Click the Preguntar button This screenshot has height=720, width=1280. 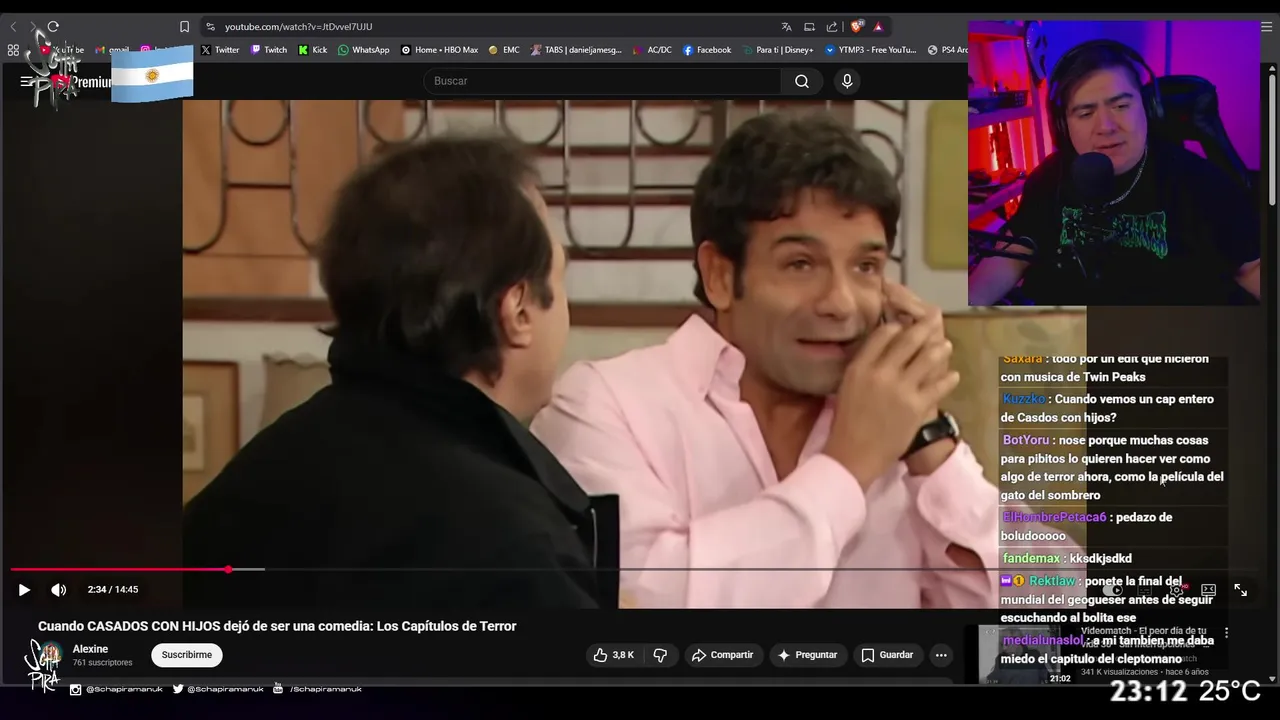pyautogui.click(x=807, y=655)
